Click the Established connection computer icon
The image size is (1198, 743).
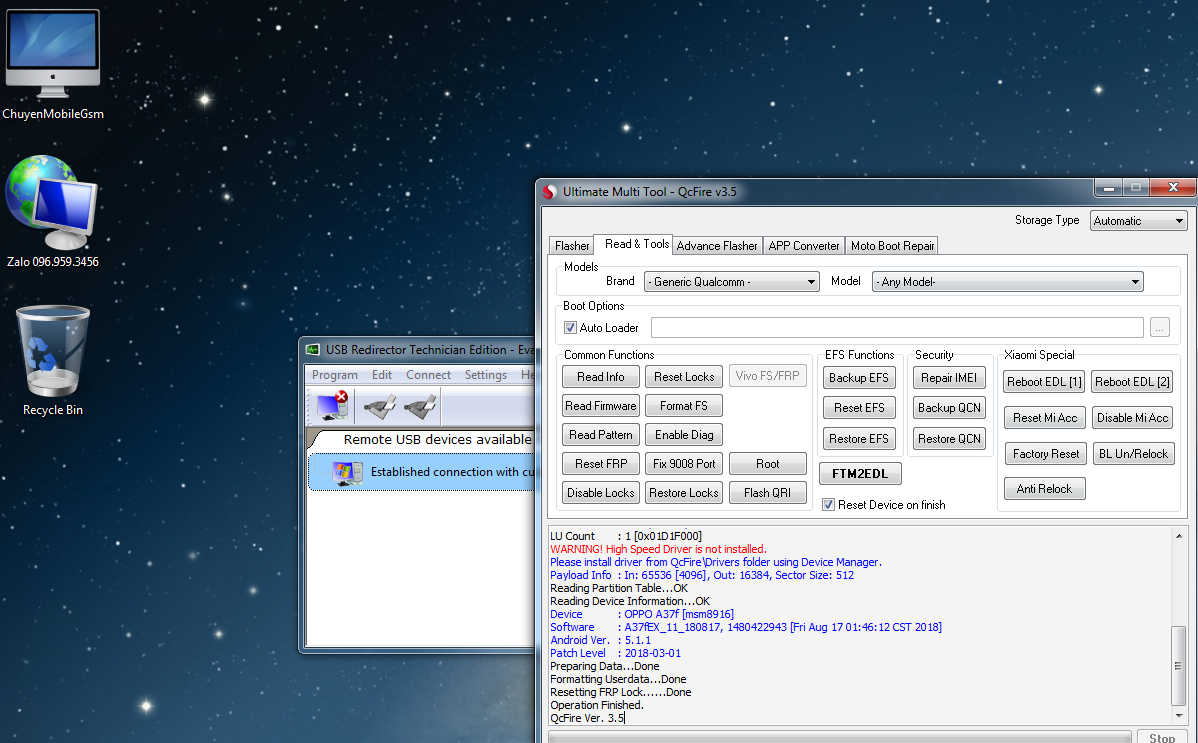pyautogui.click(x=347, y=473)
